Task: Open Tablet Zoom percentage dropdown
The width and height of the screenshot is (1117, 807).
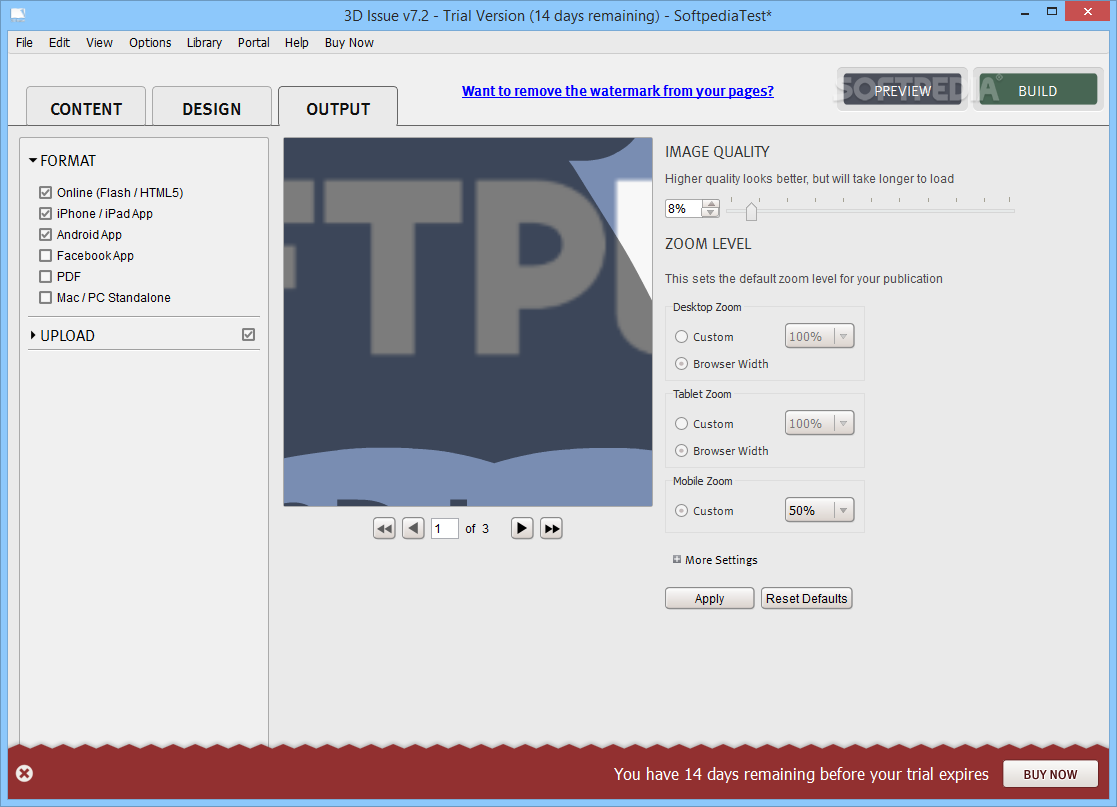Action: click(x=819, y=423)
